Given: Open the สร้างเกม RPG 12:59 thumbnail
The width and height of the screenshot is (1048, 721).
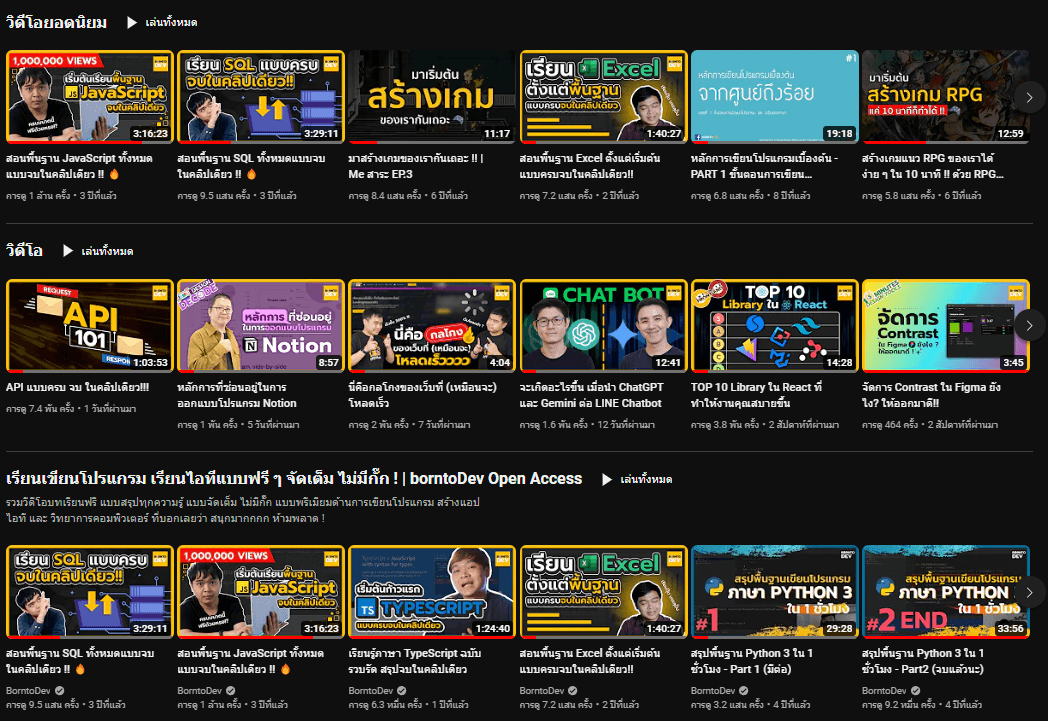Looking at the screenshot, I should pyautogui.click(x=945, y=96).
